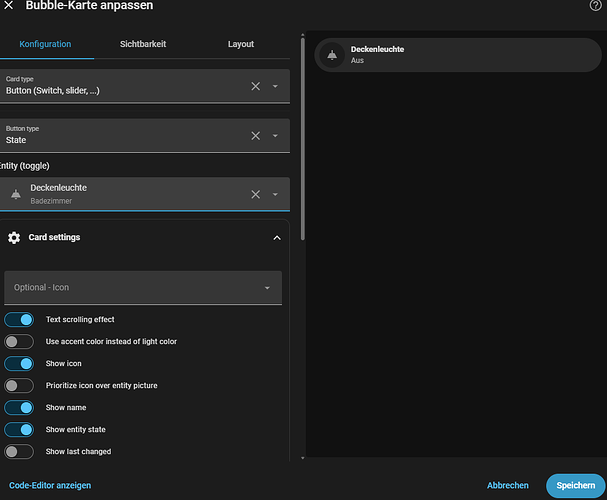This screenshot has width=607, height=500.
Task: Close the Bubble-Karte anpassen dialog
Action: click(9, 5)
